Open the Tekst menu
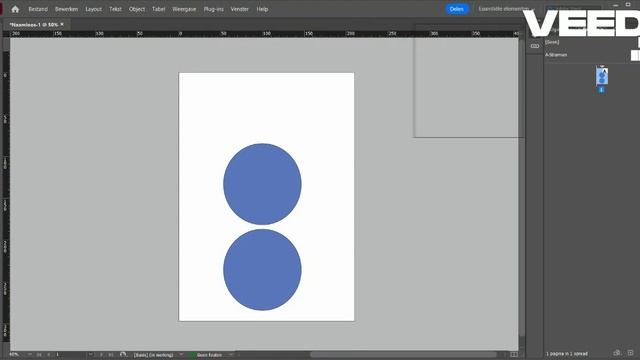The width and height of the screenshot is (640, 360). (x=116, y=9)
